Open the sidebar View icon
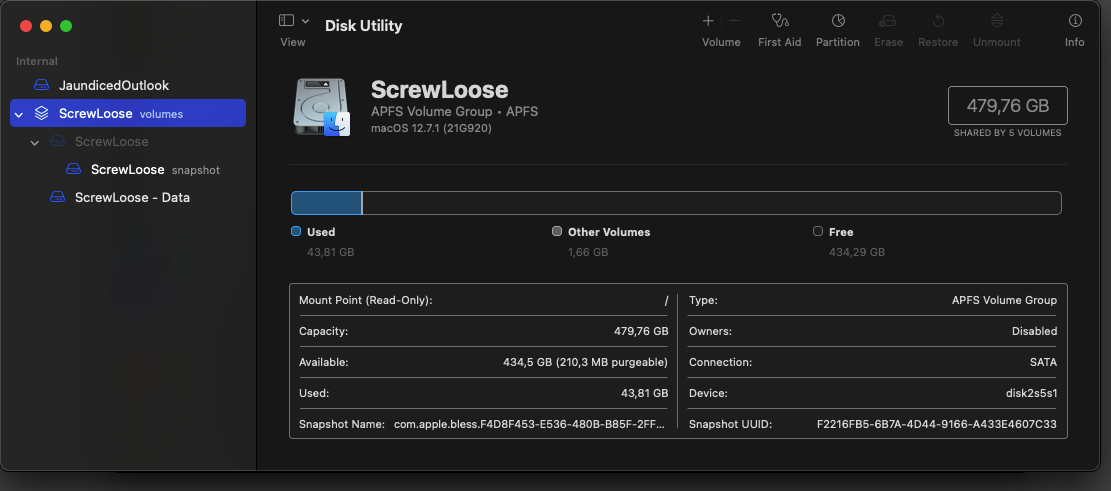1111x491 pixels. tap(286, 21)
